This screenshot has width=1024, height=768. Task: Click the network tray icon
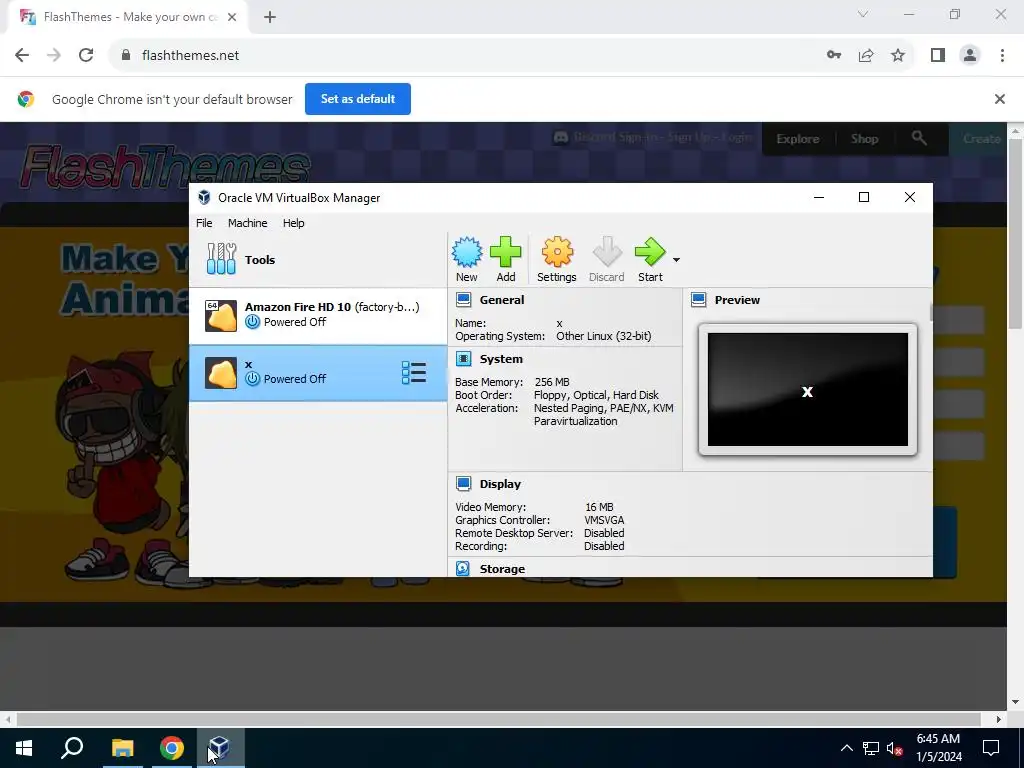point(871,748)
